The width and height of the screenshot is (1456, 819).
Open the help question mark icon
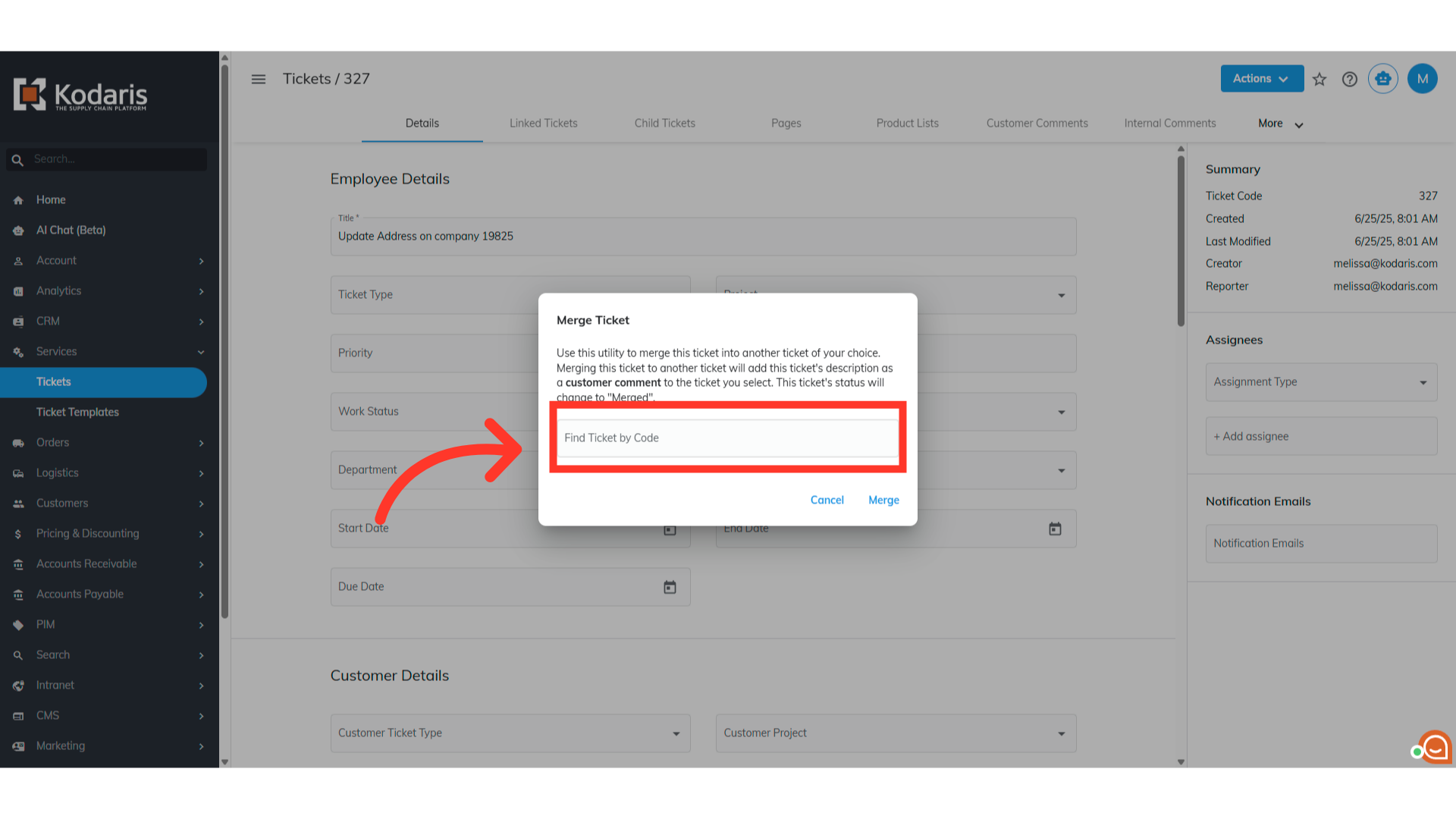tap(1350, 79)
